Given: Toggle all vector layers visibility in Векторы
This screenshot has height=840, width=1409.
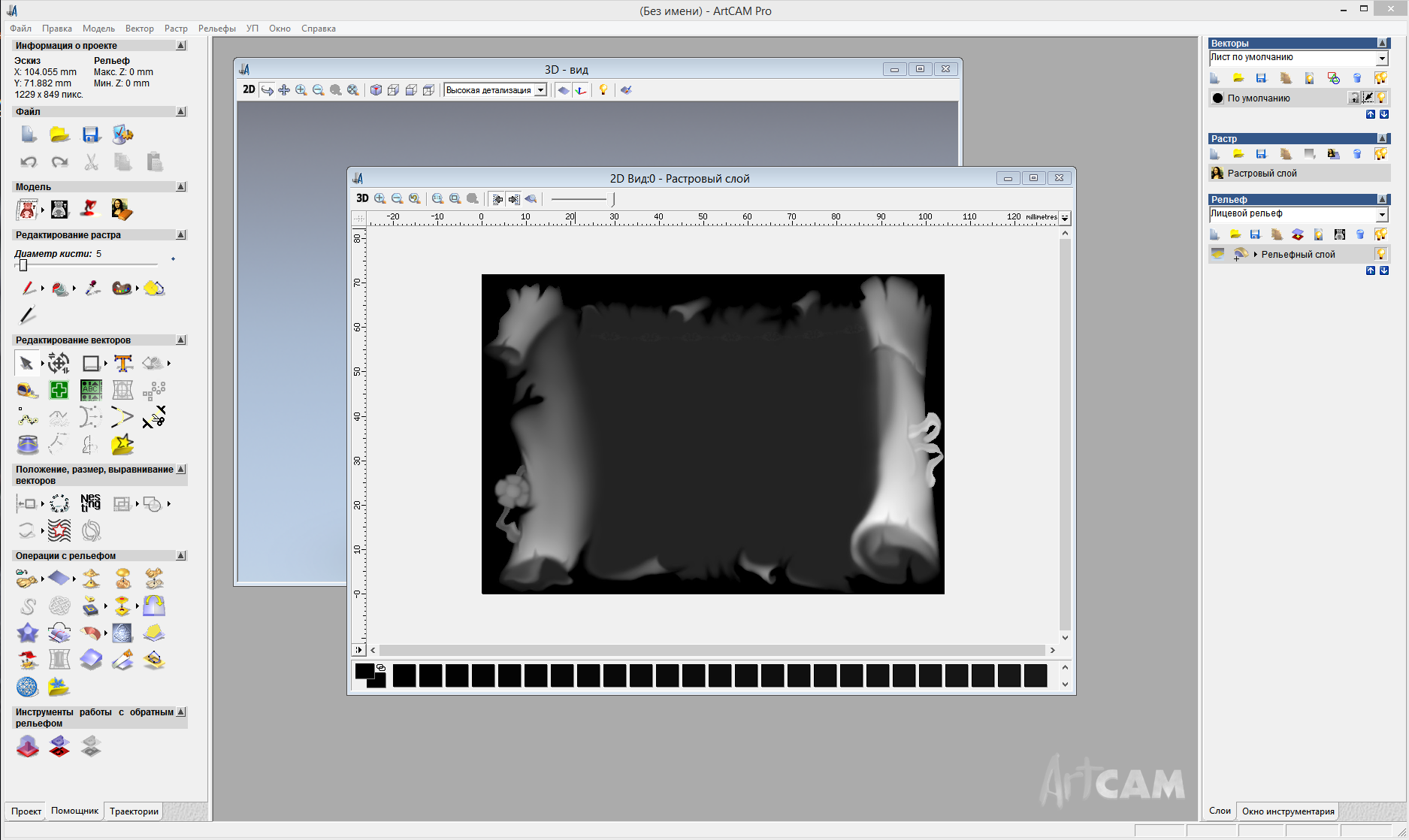Looking at the screenshot, I should pos(1380,78).
